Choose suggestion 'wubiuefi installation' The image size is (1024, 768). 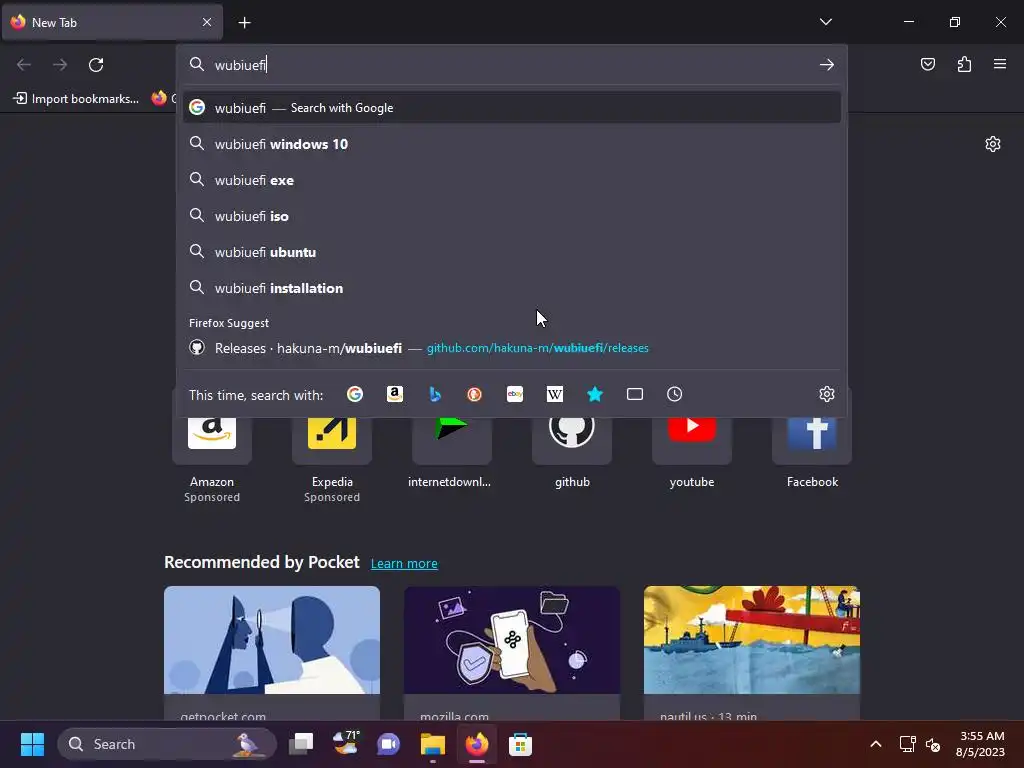pyautogui.click(x=512, y=288)
